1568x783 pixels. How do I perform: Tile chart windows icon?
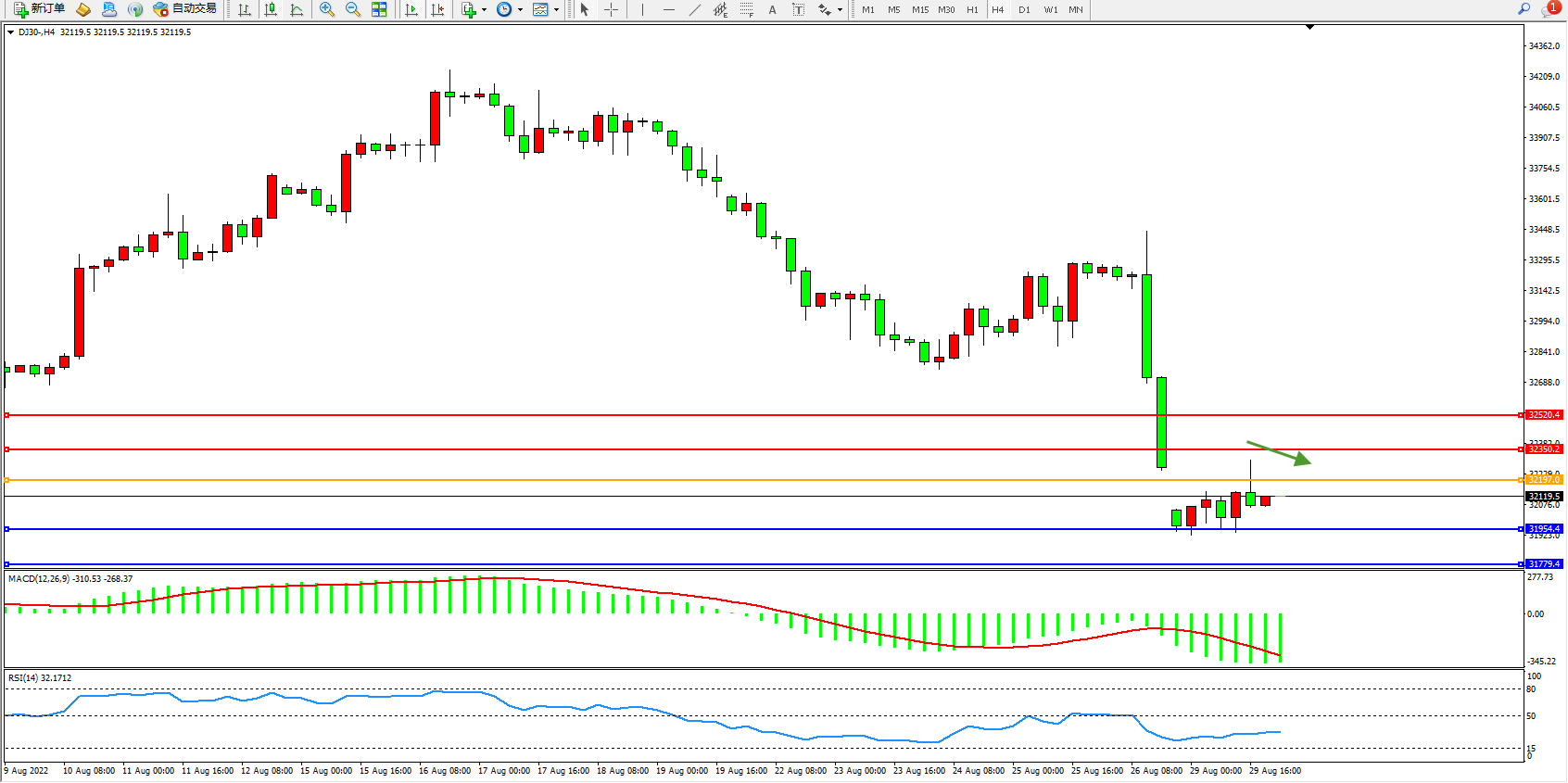tap(379, 9)
